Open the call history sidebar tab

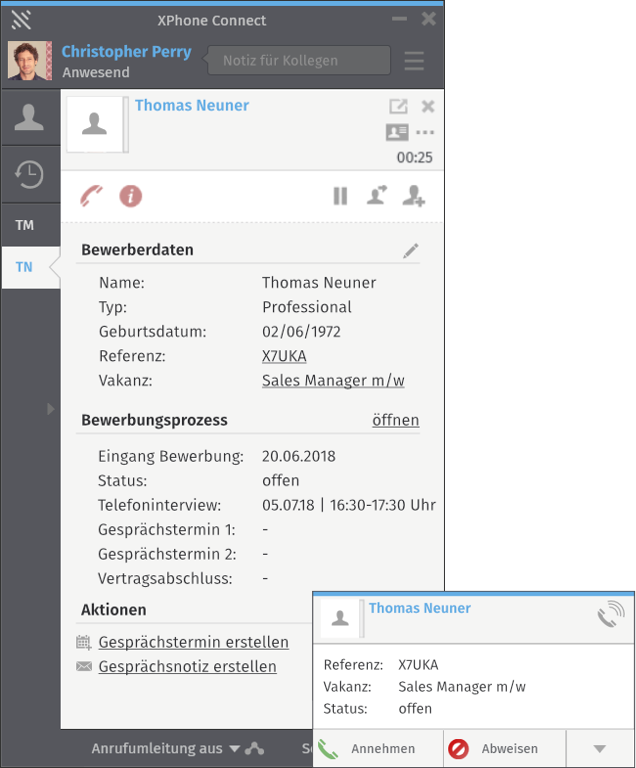click(29, 174)
